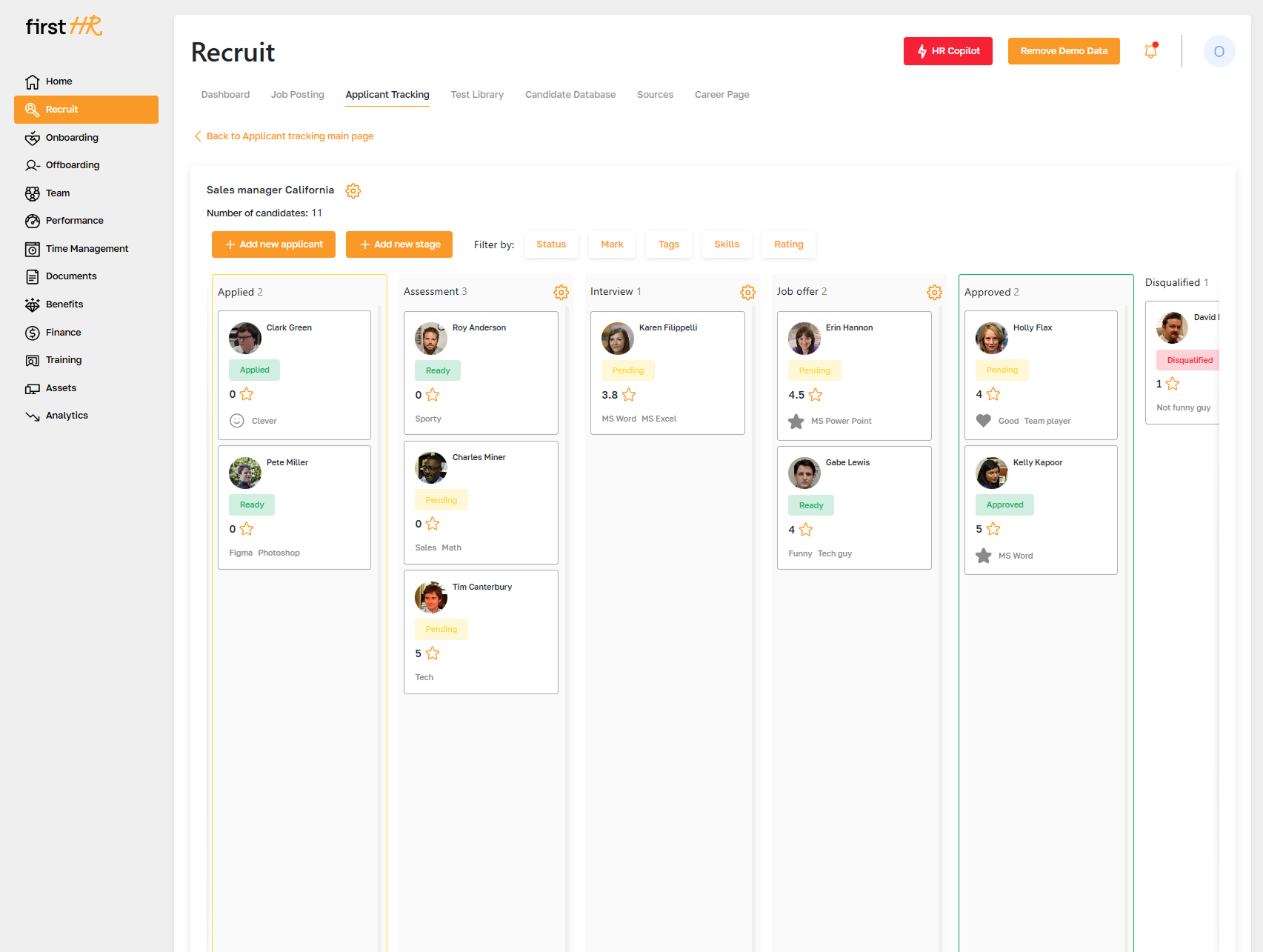Click the Offboarding sidebar icon
The image size is (1263, 952).
(x=33, y=165)
